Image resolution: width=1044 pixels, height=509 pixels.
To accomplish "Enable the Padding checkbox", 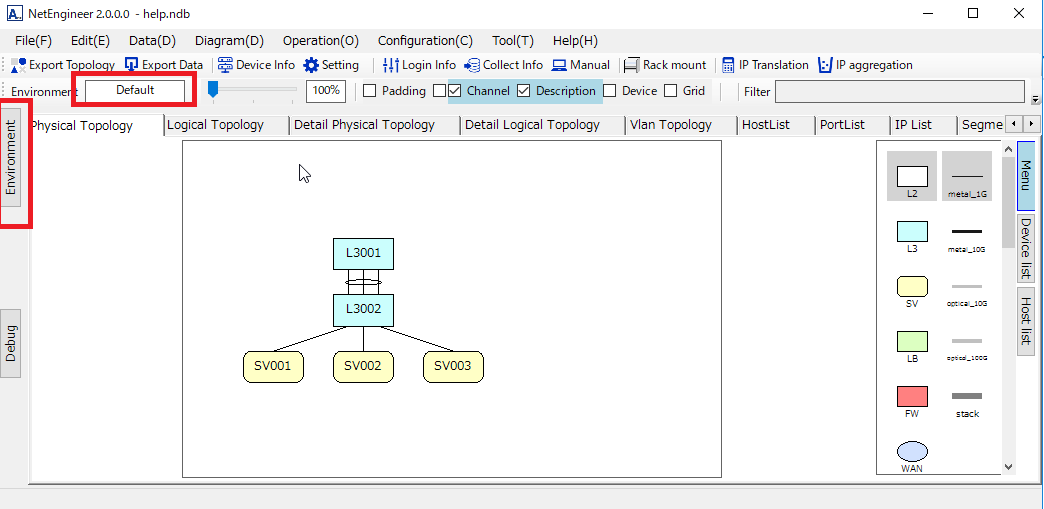I will click(370, 91).
